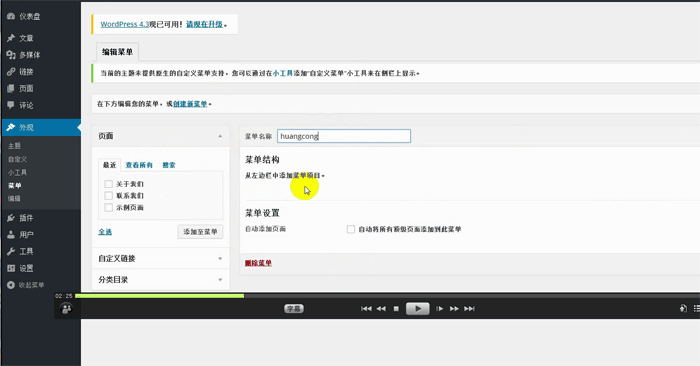Open the 菜单 menus submenu item
700x366 pixels.
pos(14,186)
